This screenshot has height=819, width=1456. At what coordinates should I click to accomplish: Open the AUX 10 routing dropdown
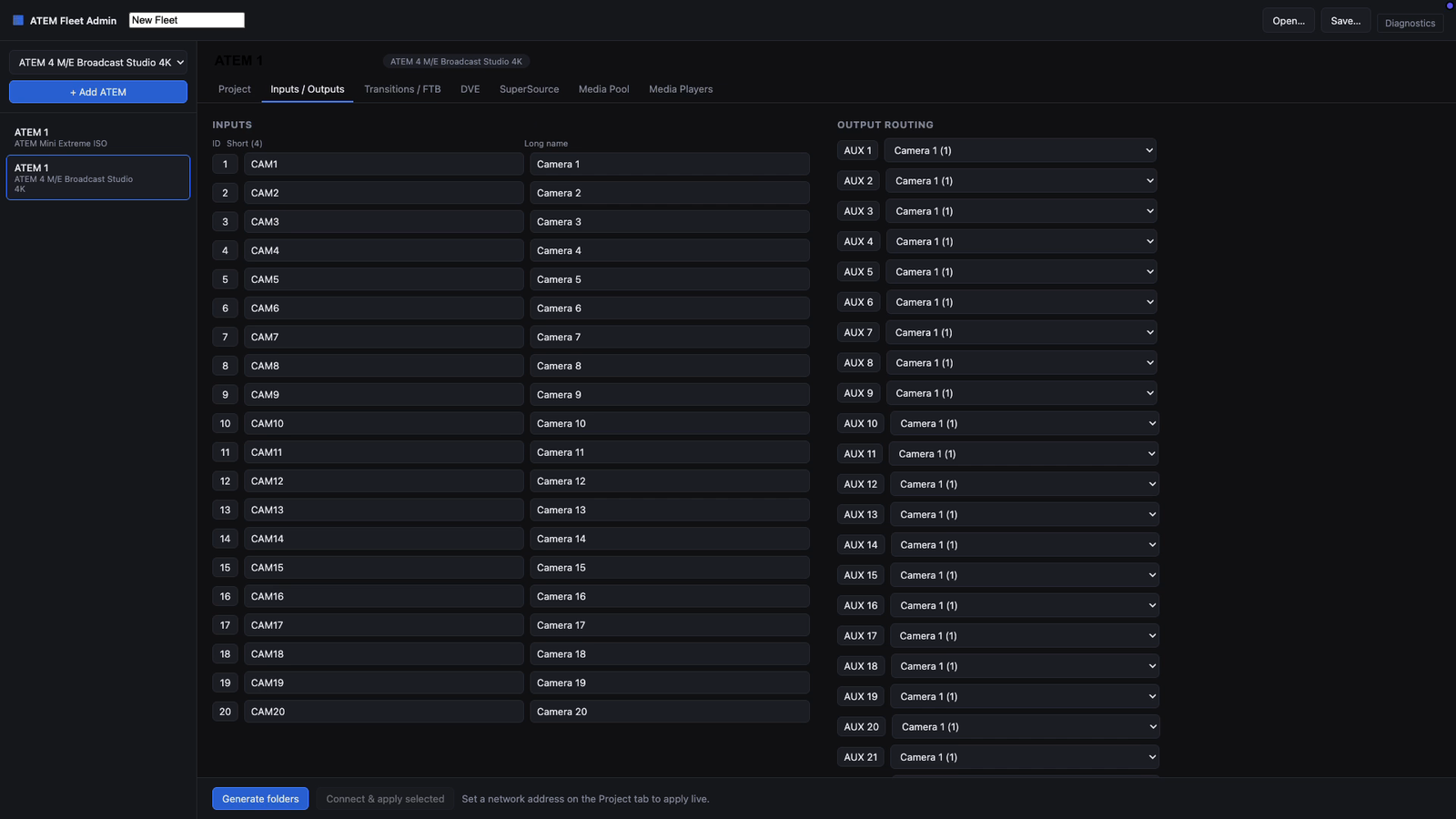pos(1024,423)
